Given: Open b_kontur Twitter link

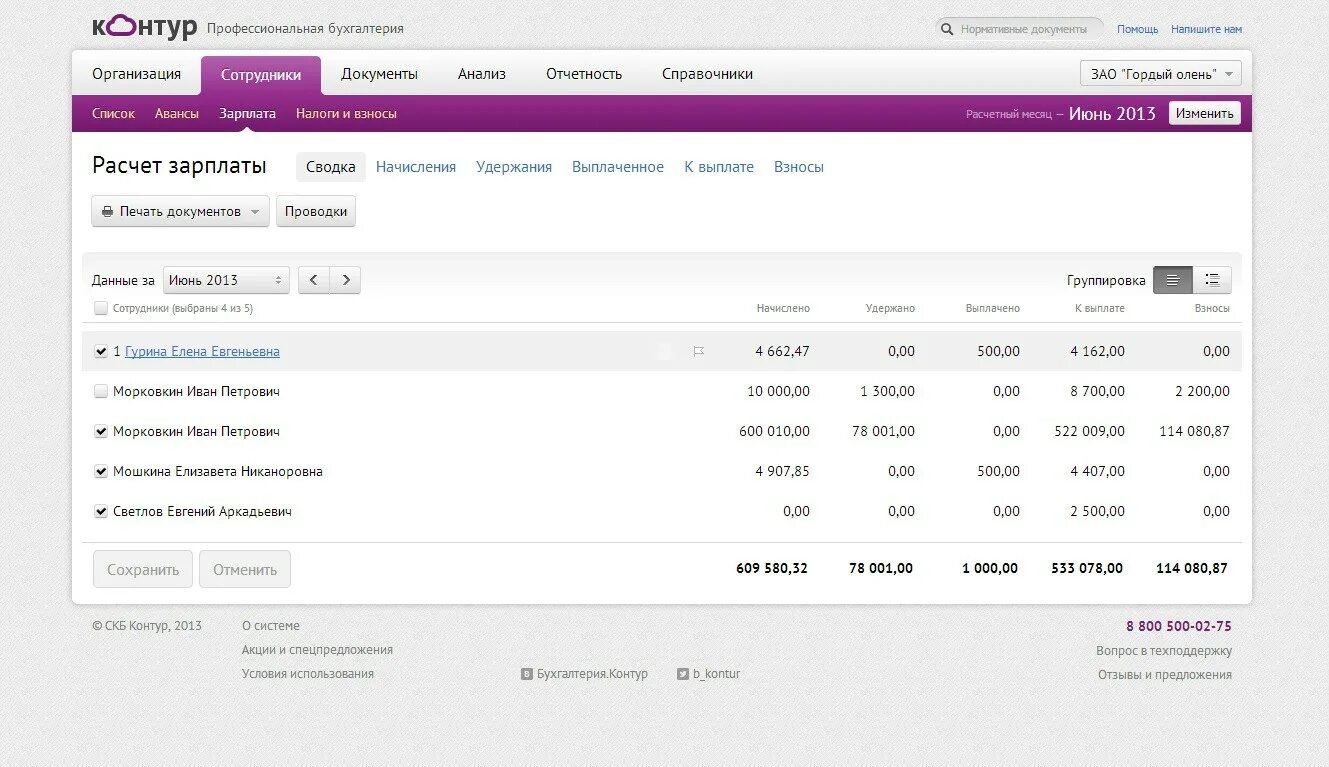Looking at the screenshot, I should [x=717, y=674].
